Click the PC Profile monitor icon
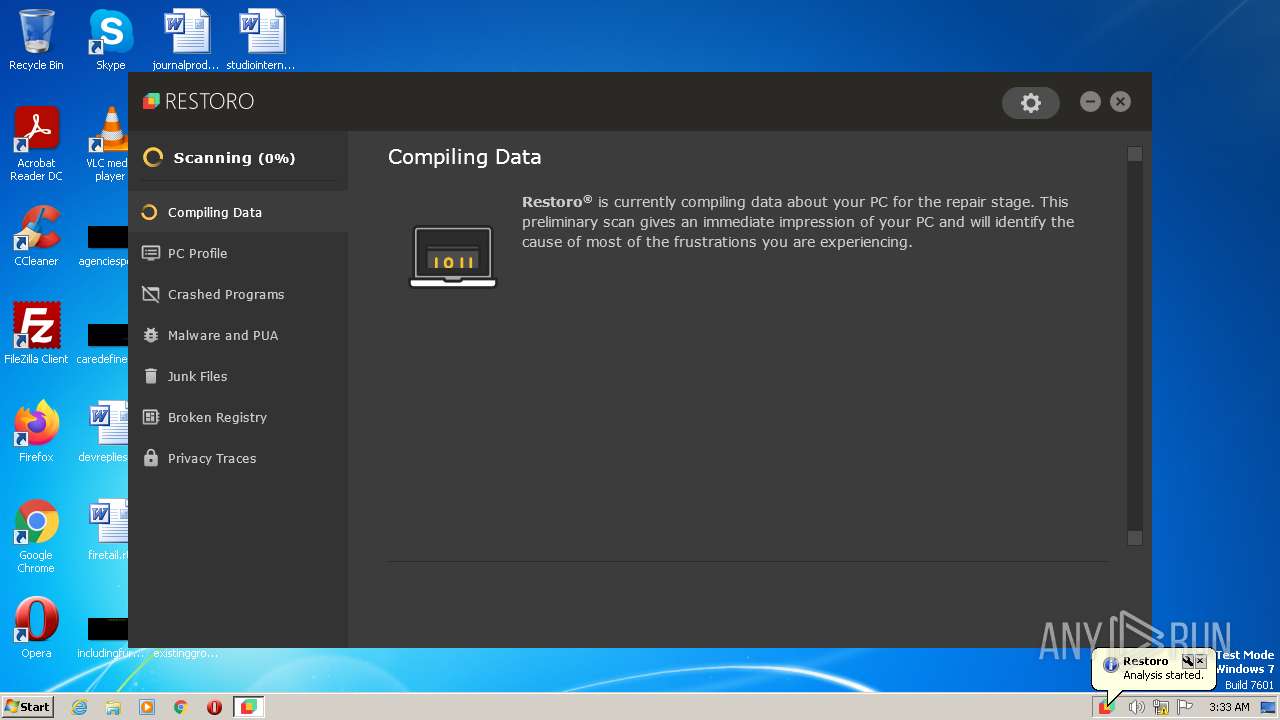The width and height of the screenshot is (1280, 720). (151, 253)
